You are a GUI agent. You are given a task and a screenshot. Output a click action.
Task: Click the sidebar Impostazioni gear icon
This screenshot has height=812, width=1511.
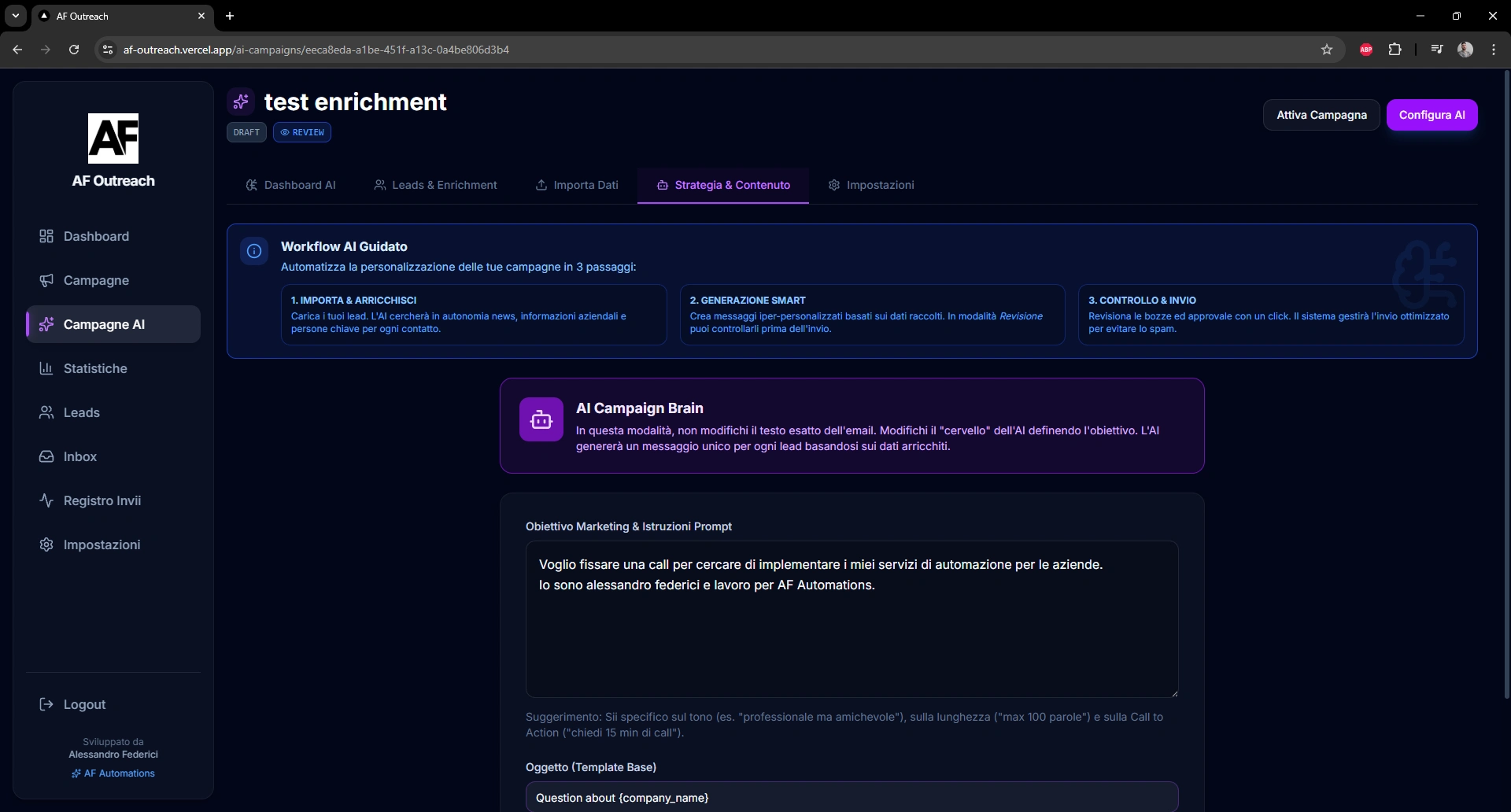pos(46,544)
